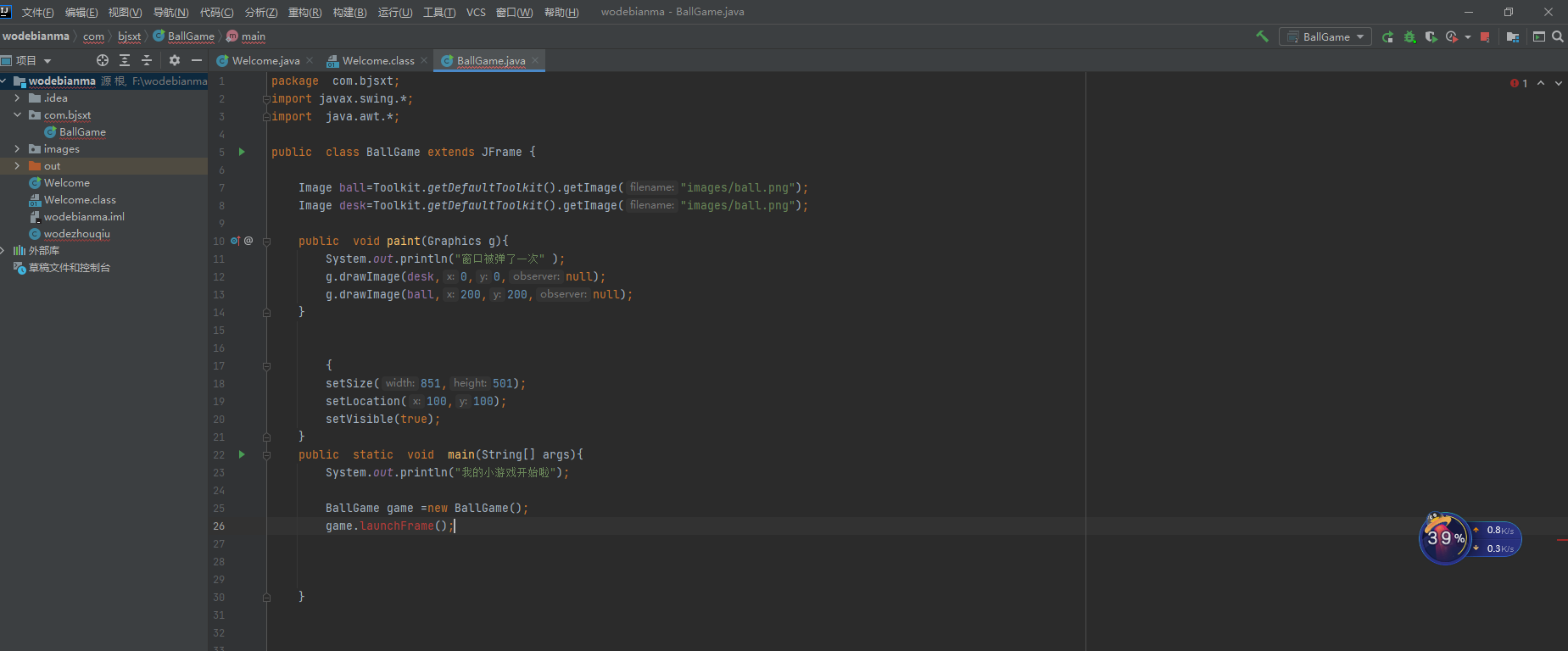The height and width of the screenshot is (651, 1568).
Task: Click the Rerun BallGame icon
Action: (x=1387, y=36)
